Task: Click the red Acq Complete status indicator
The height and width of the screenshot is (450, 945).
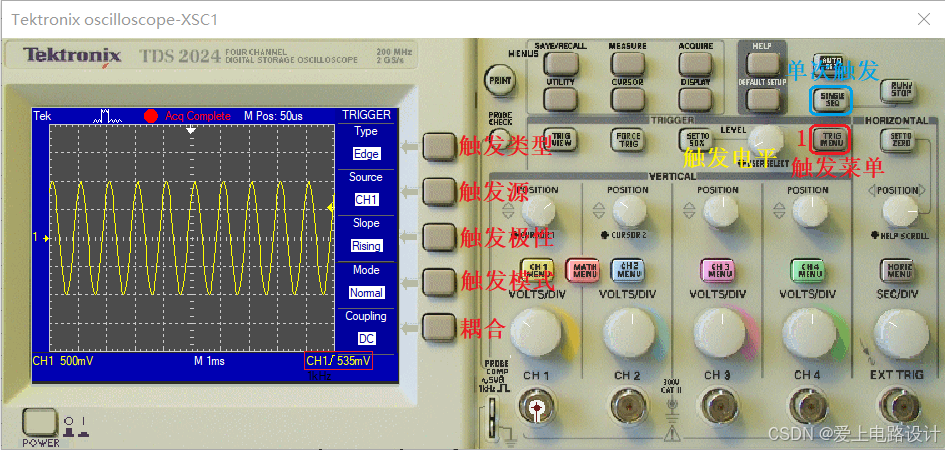Action: coord(151,116)
